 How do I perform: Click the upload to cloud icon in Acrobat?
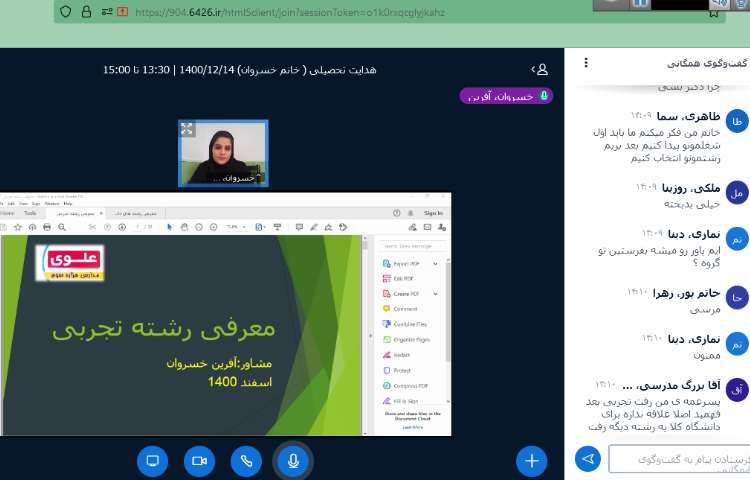point(33,227)
